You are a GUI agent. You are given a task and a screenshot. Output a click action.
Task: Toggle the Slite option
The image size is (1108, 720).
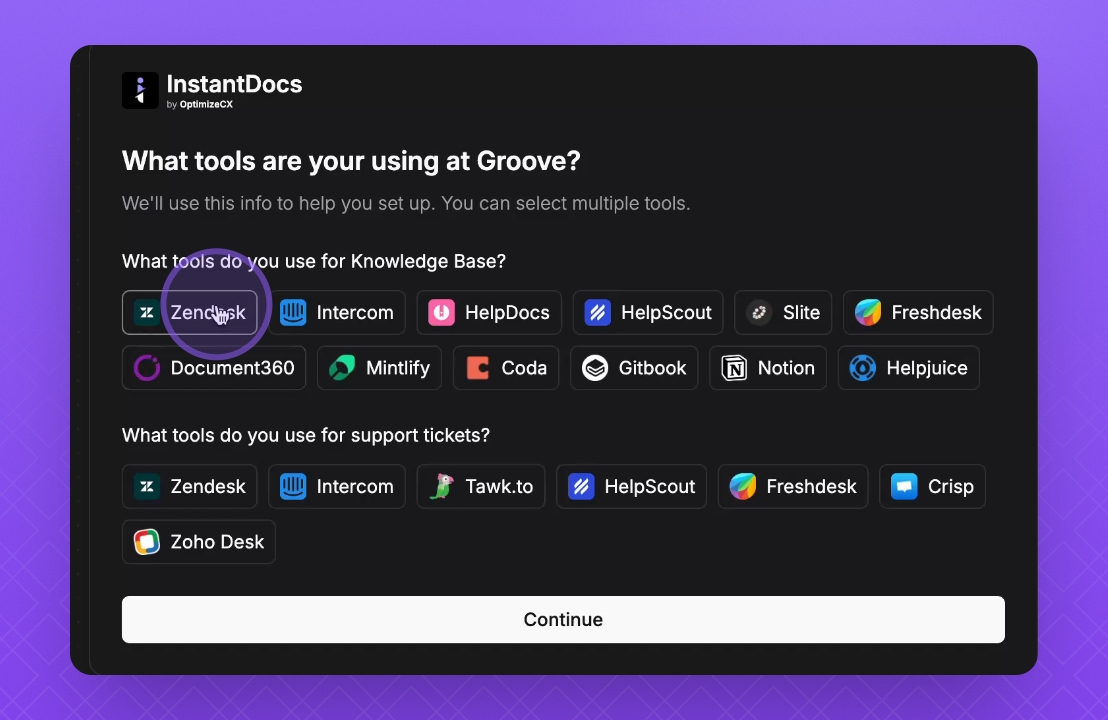pyautogui.click(x=783, y=312)
